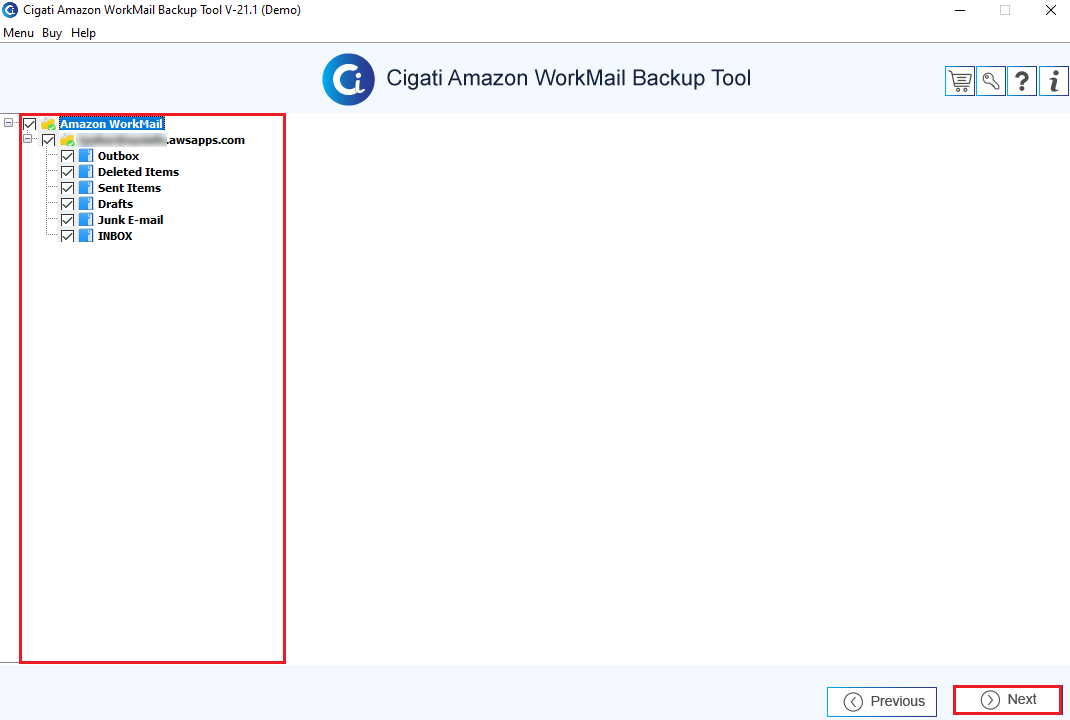Close the Cigati Backup Tool window
Image resolution: width=1070 pixels, height=720 pixels.
[x=1051, y=10]
